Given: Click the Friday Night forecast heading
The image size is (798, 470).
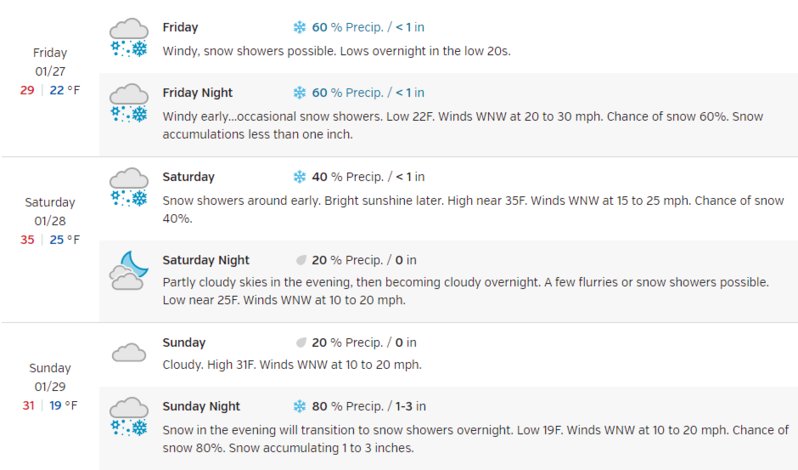Looking at the screenshot, I should click(197, 93).
